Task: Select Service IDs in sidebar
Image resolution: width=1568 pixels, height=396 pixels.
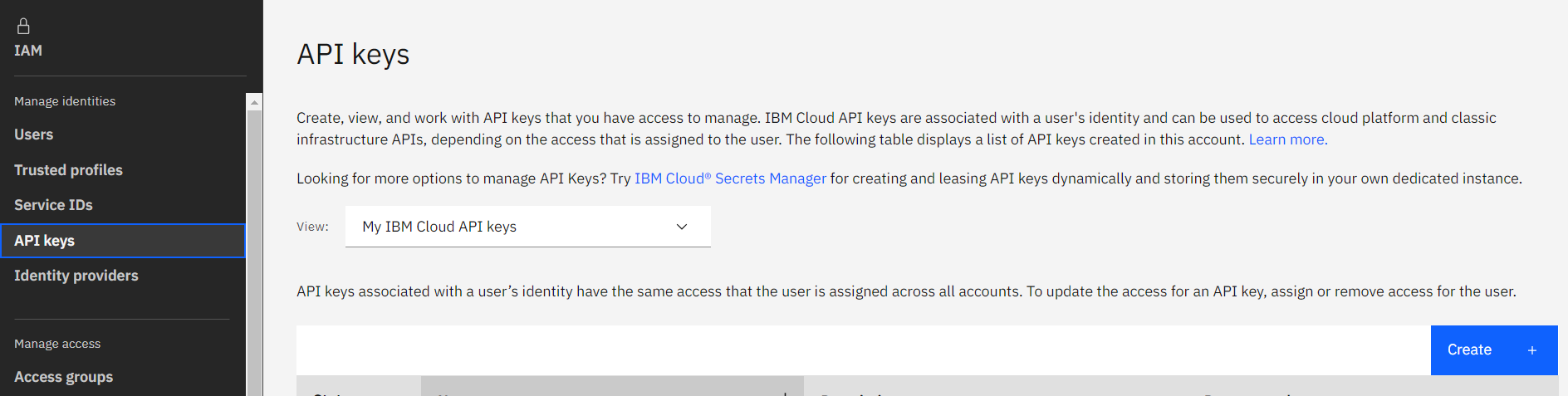Action: tap(53, 205)
